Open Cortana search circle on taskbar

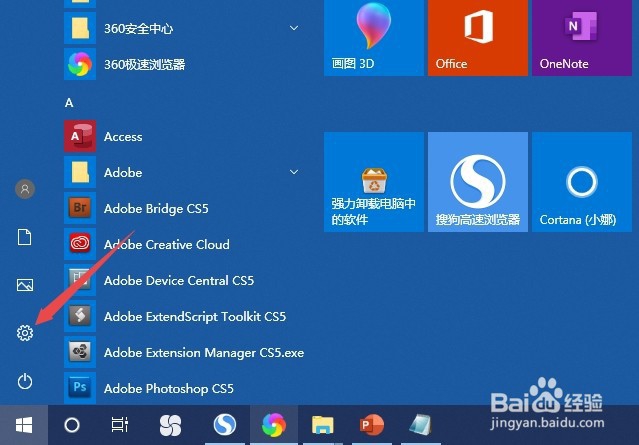[72, 425]
